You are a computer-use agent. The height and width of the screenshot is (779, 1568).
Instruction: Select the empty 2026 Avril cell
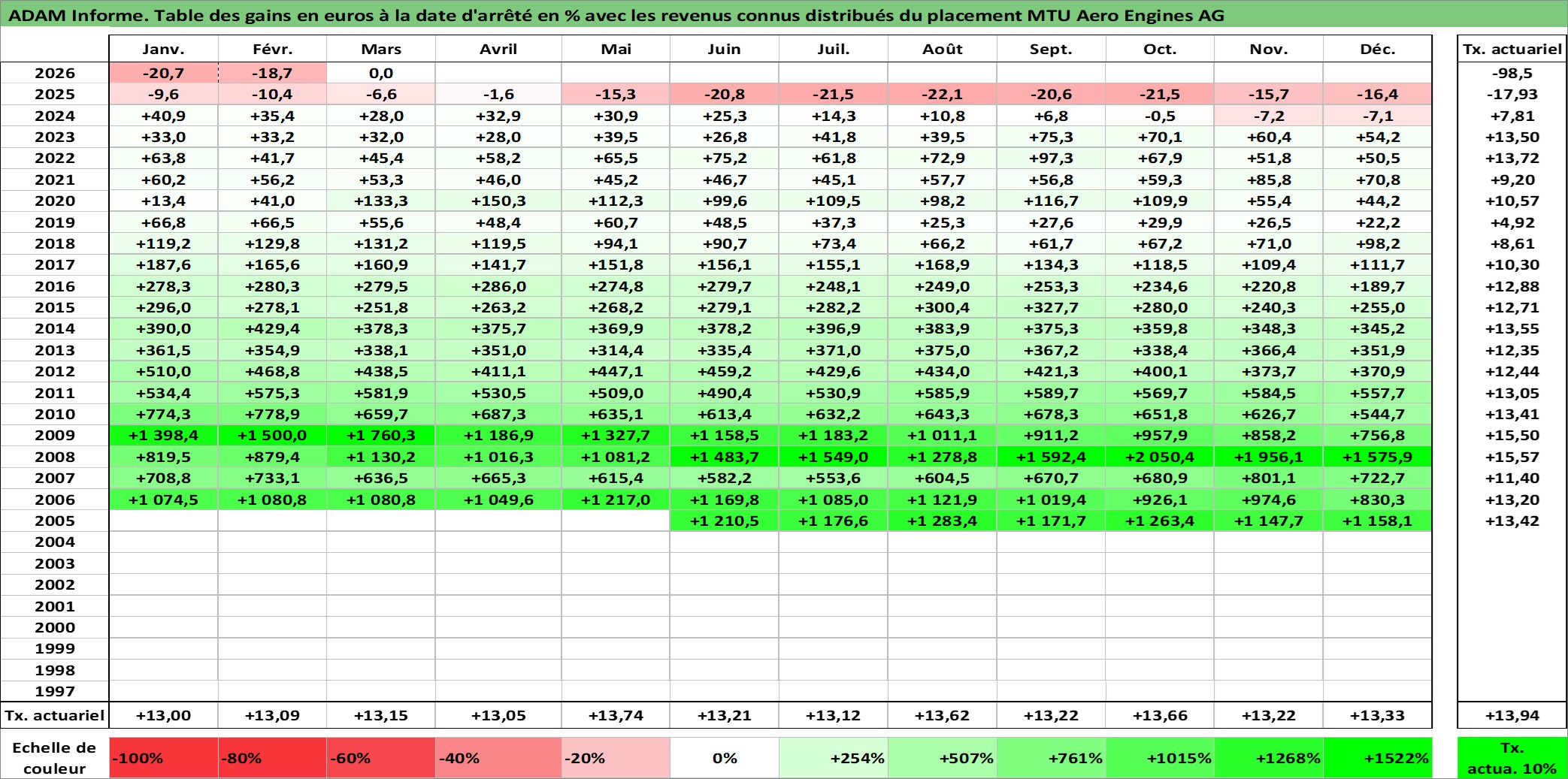pos(498,73)
